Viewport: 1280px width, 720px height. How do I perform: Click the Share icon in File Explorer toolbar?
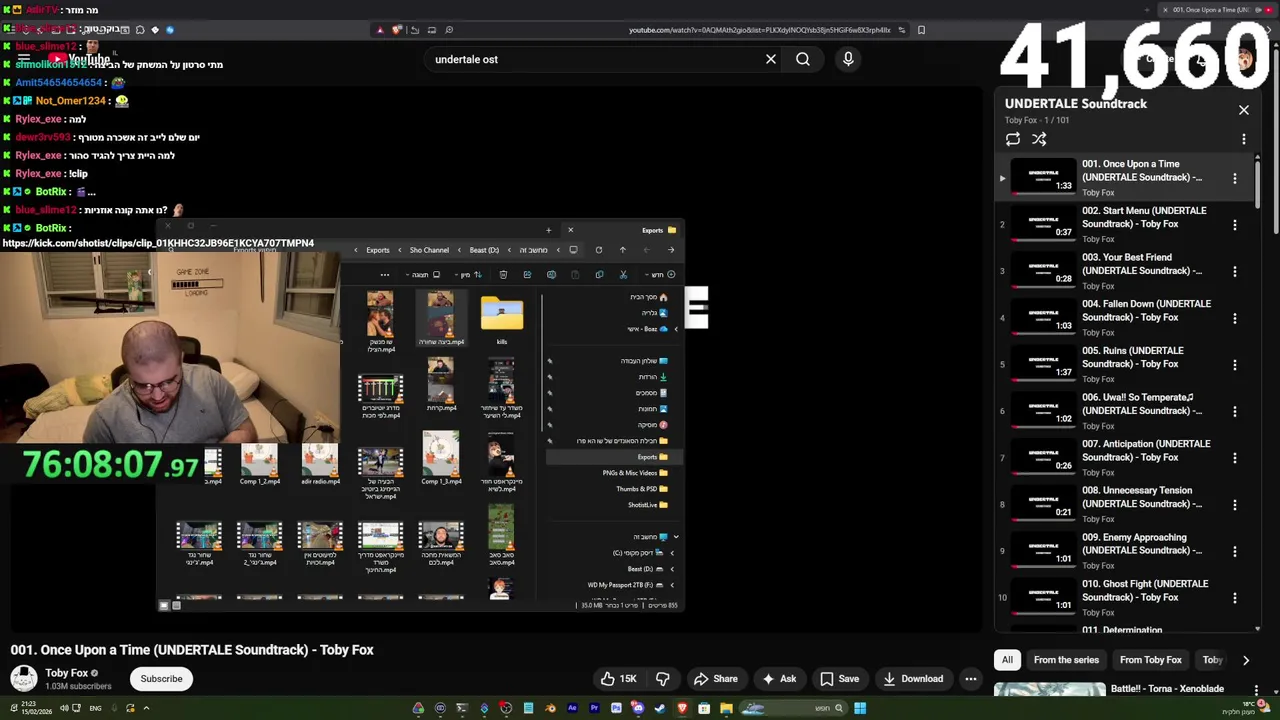(x=527, y=275)
